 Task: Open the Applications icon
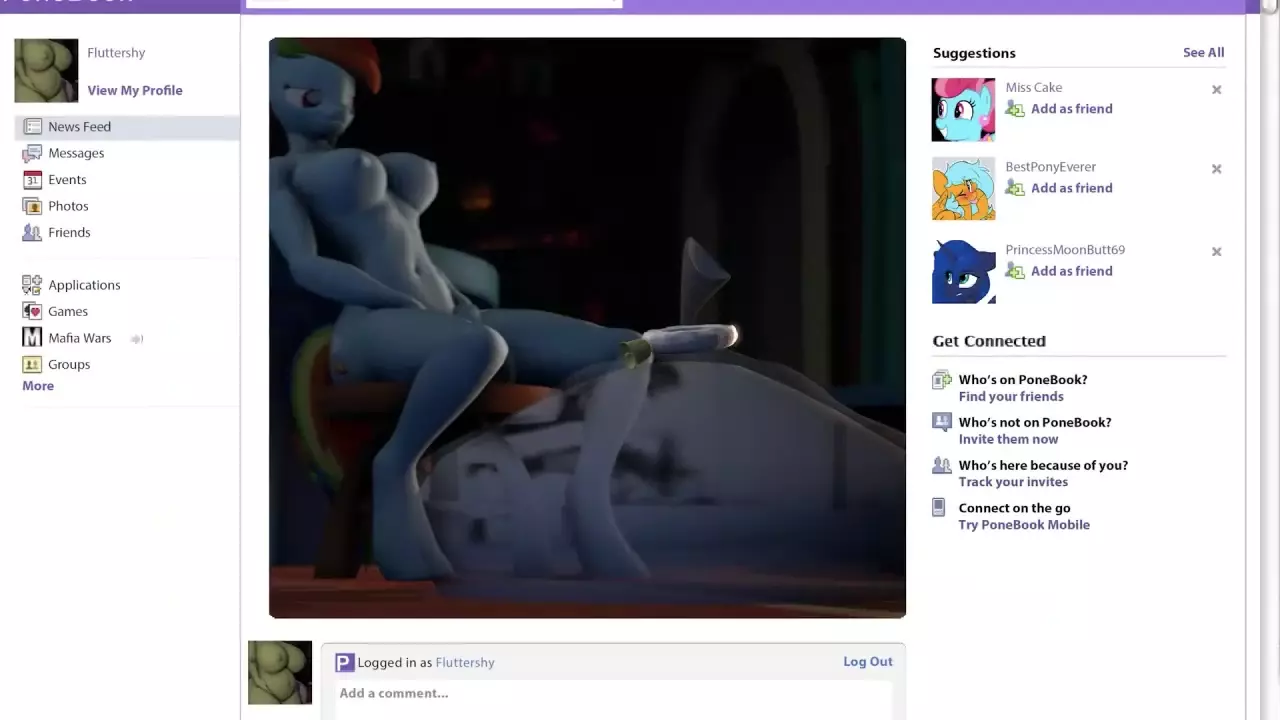[x=32, y=285]
